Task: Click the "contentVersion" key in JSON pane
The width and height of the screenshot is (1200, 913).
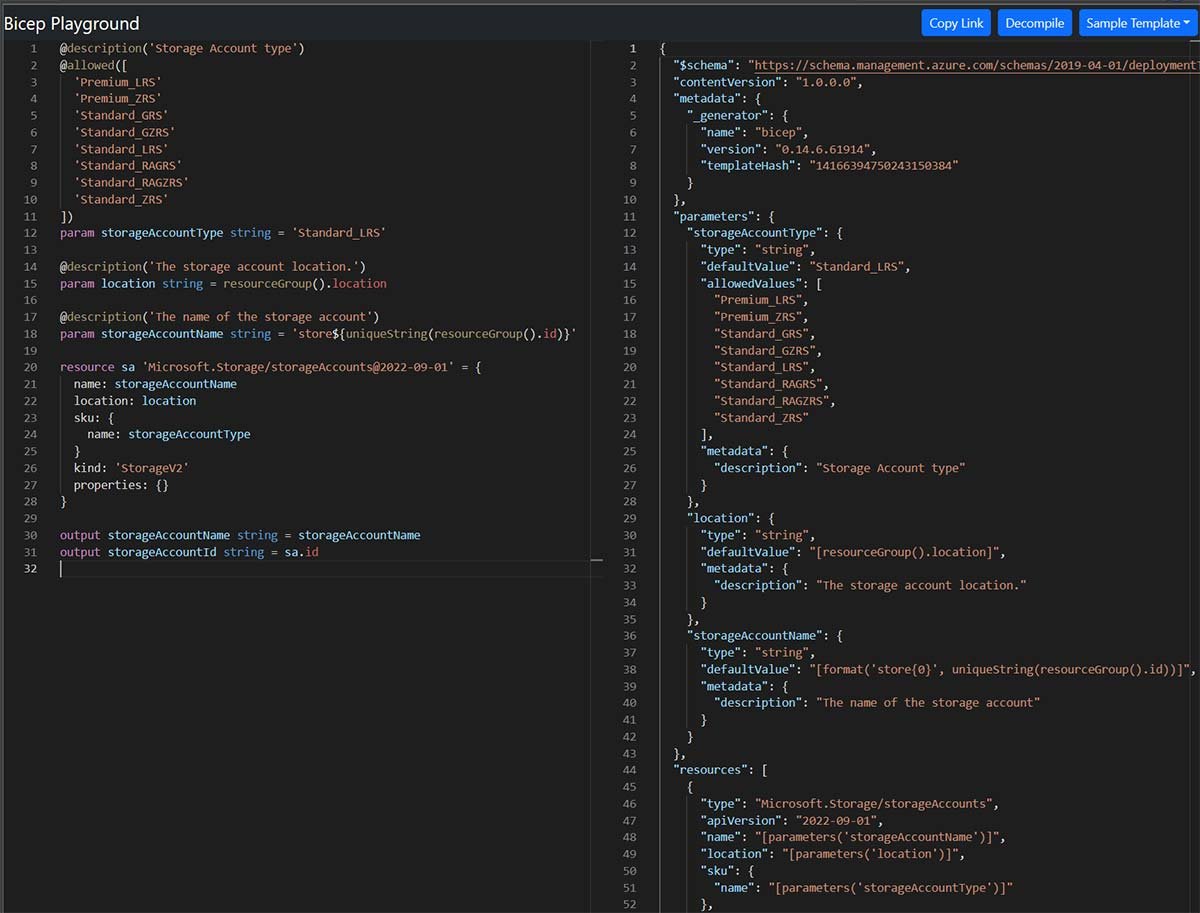Action: 727,82
